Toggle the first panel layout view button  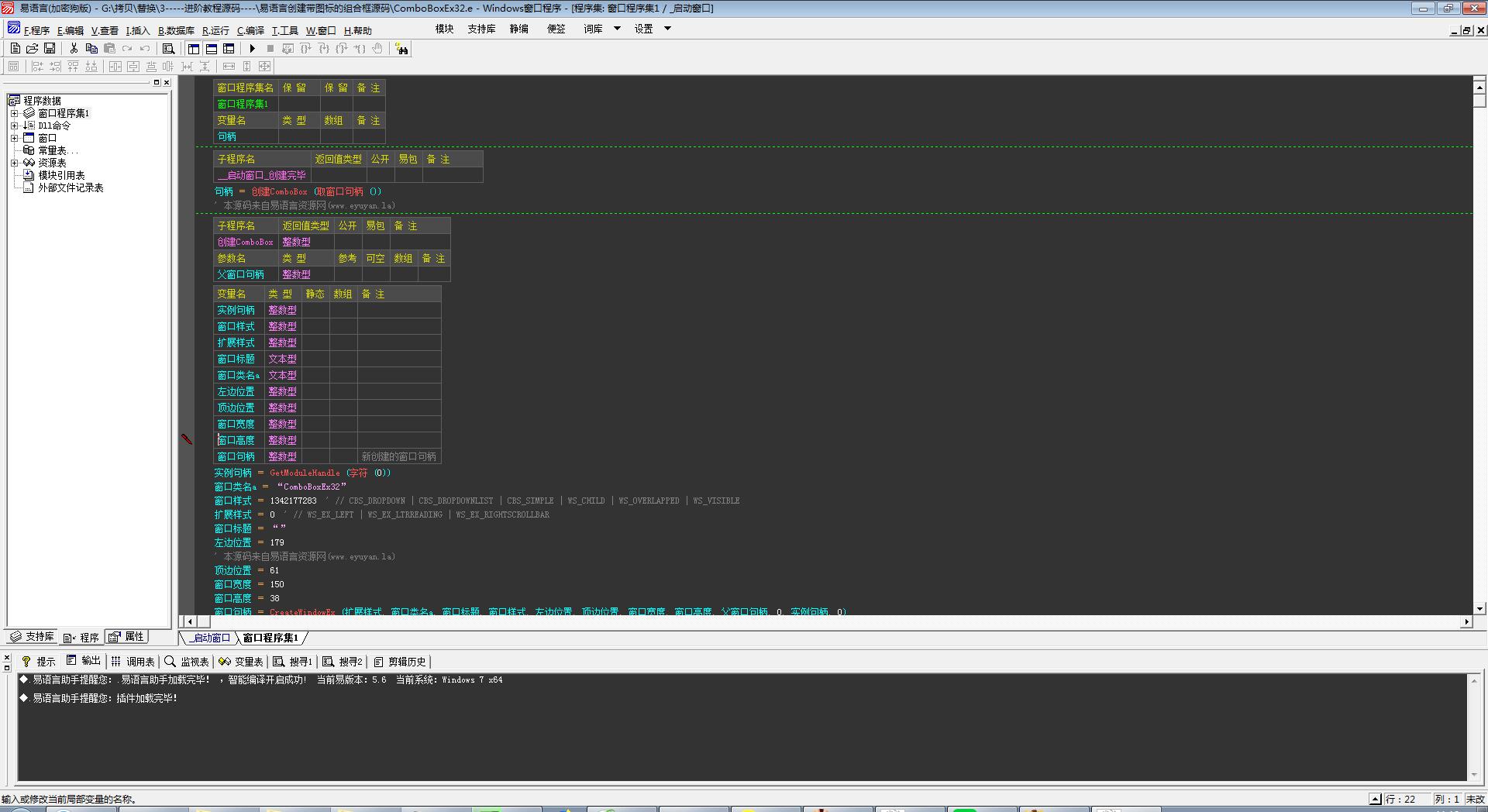pos(194,48)
